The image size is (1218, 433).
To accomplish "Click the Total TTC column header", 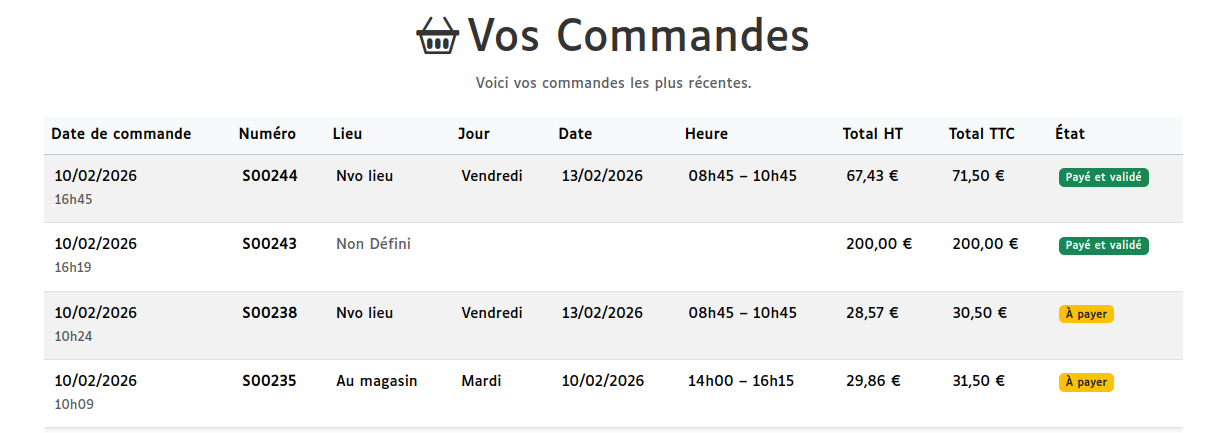I will (981, 134).
